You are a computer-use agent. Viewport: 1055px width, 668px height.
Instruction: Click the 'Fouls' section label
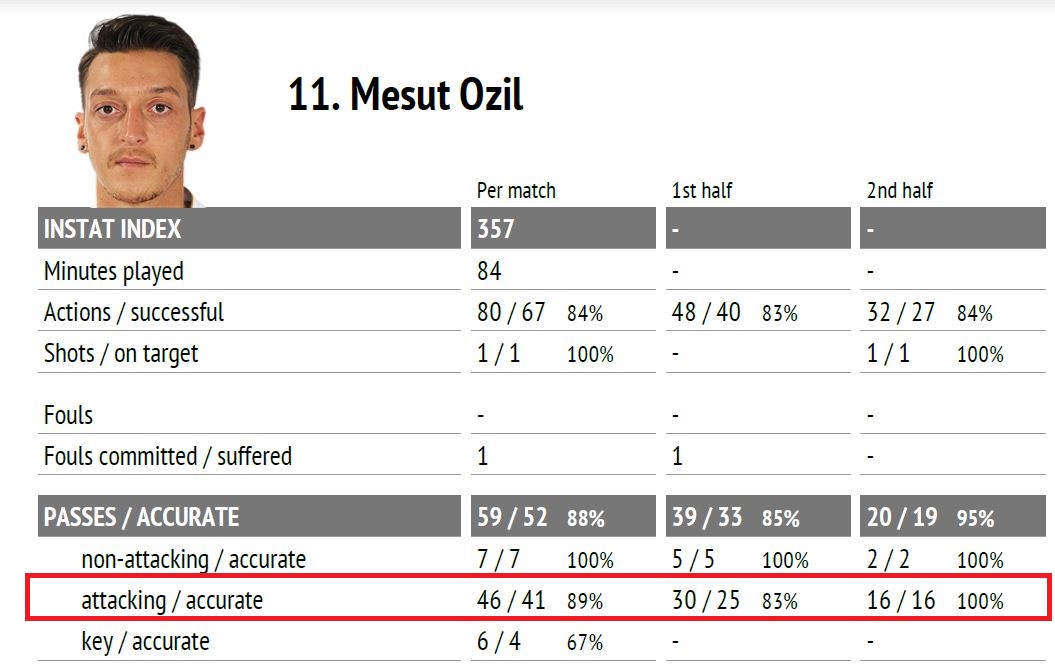[68, 415]
